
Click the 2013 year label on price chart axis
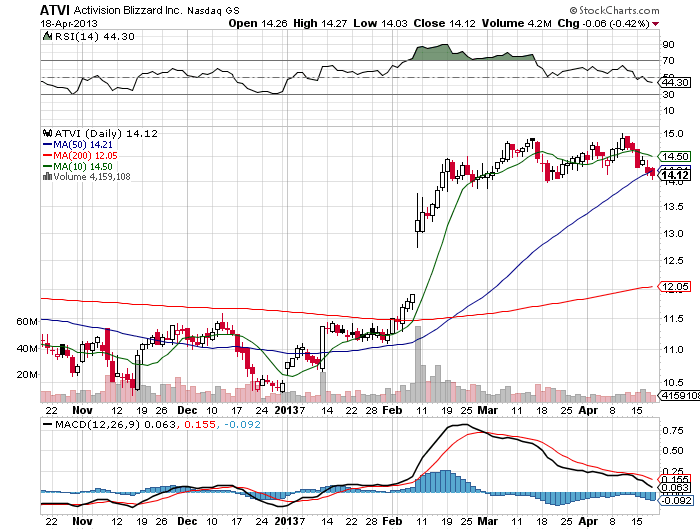[x=286, y=410]
